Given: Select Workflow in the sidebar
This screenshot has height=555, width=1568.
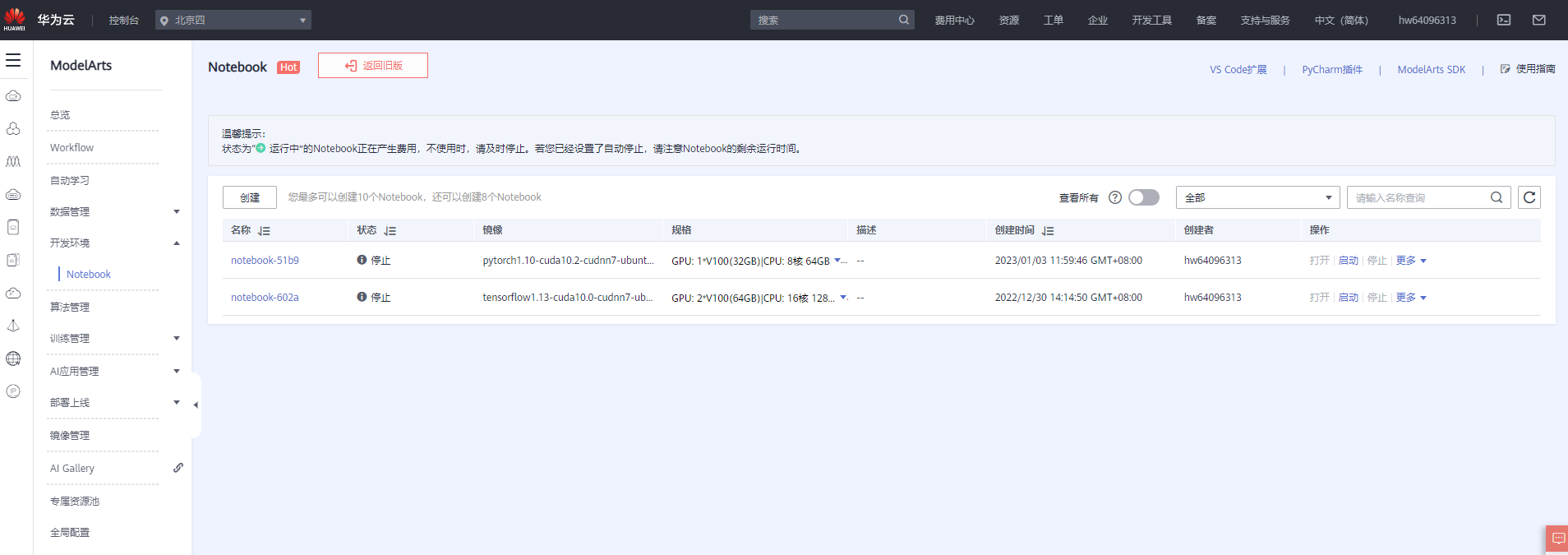Looking at the screenshot, I should point(71,148).
